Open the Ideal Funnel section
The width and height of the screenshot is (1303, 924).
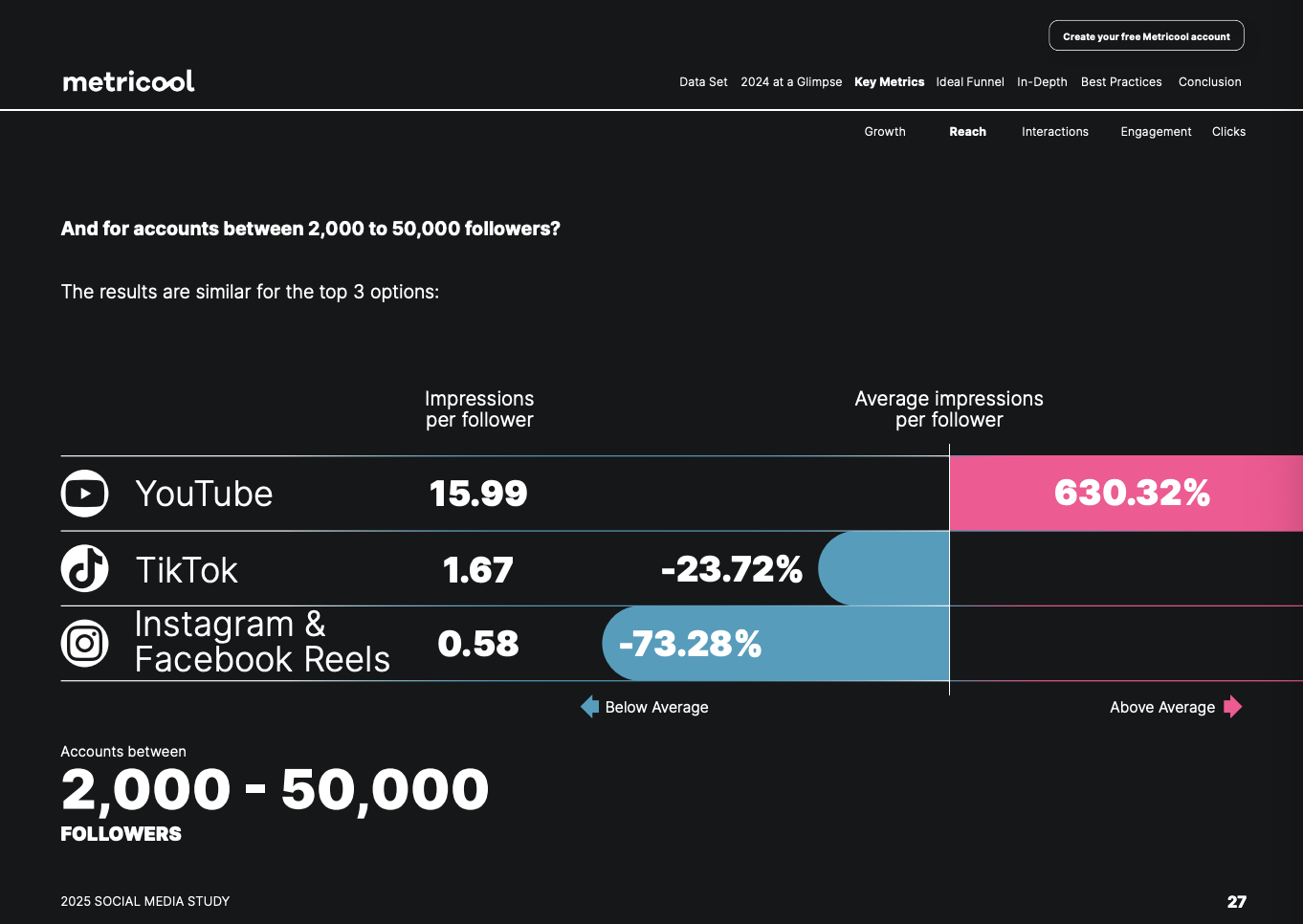(x=970, y=82)
